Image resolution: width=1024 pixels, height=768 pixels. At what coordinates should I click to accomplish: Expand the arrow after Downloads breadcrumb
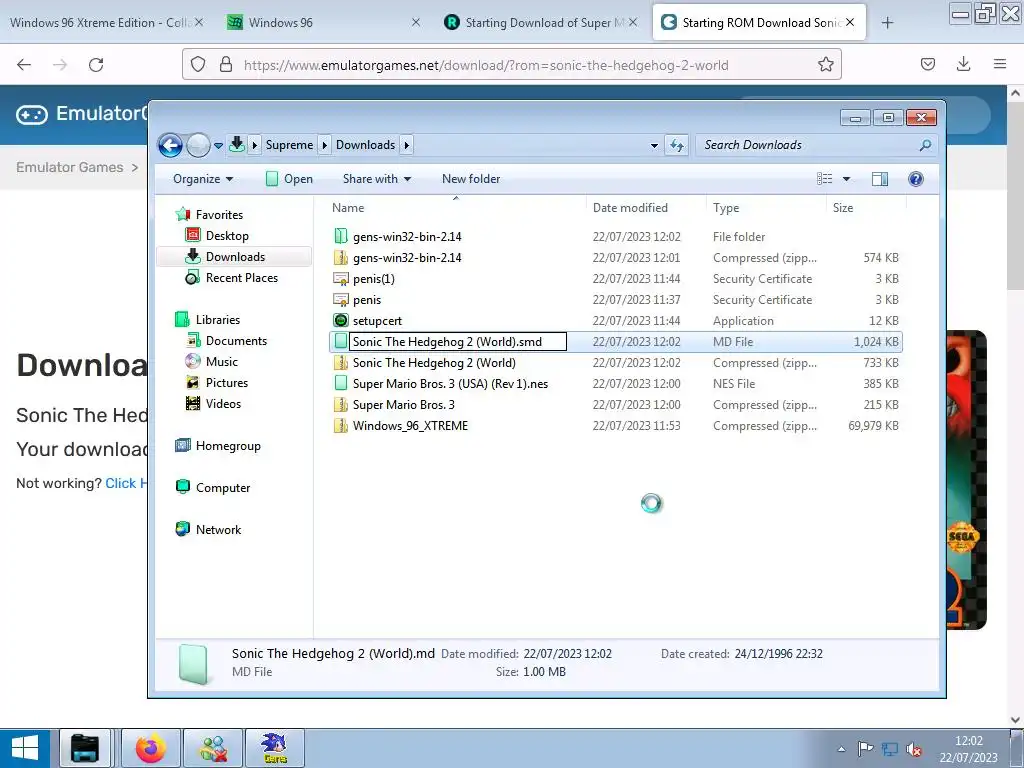pos(406,145)
